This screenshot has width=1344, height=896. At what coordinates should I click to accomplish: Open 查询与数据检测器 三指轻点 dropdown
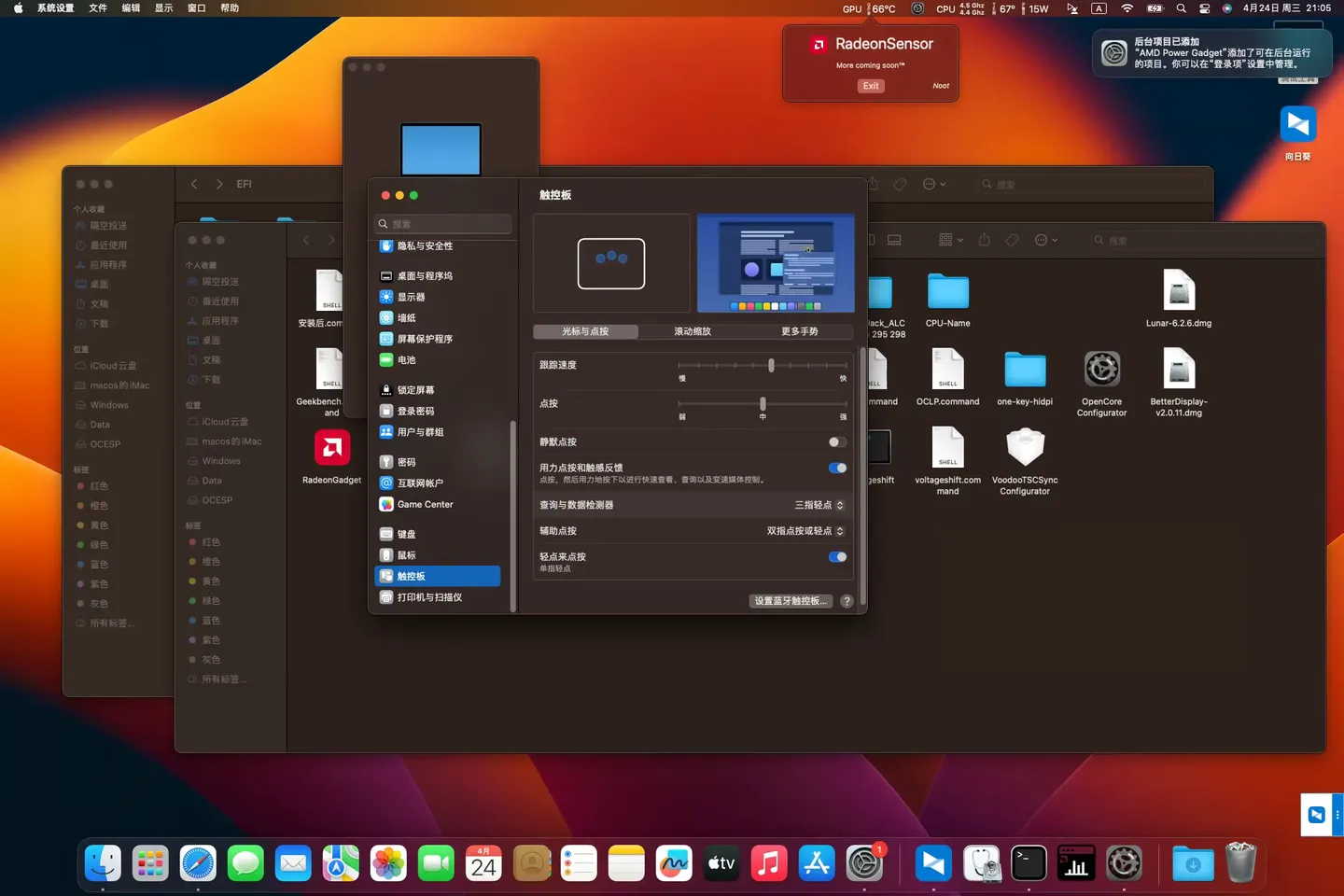click(x=819, y=505)
